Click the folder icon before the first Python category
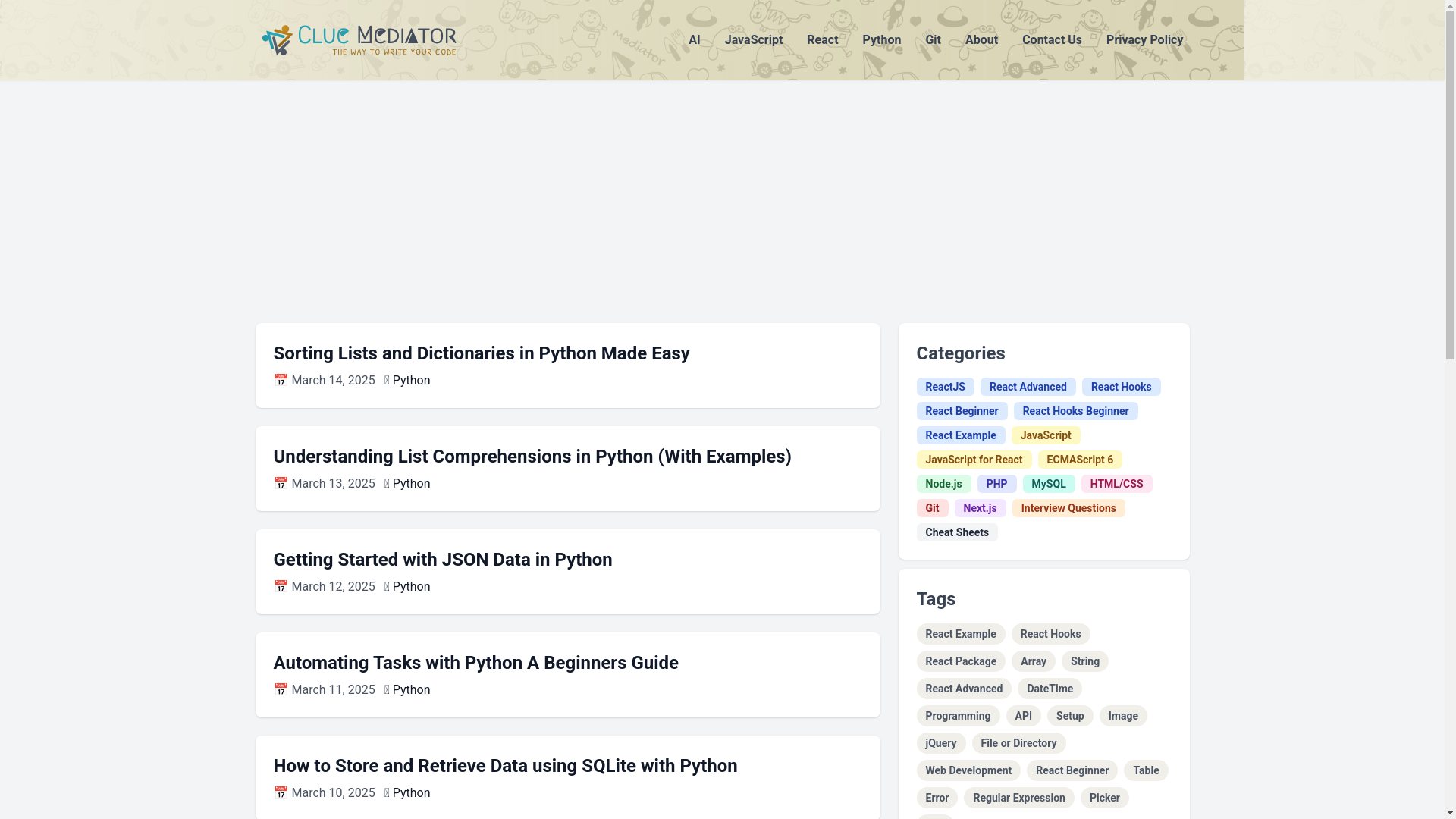Viewport: 1456px width, 819px height. [387, 381]
